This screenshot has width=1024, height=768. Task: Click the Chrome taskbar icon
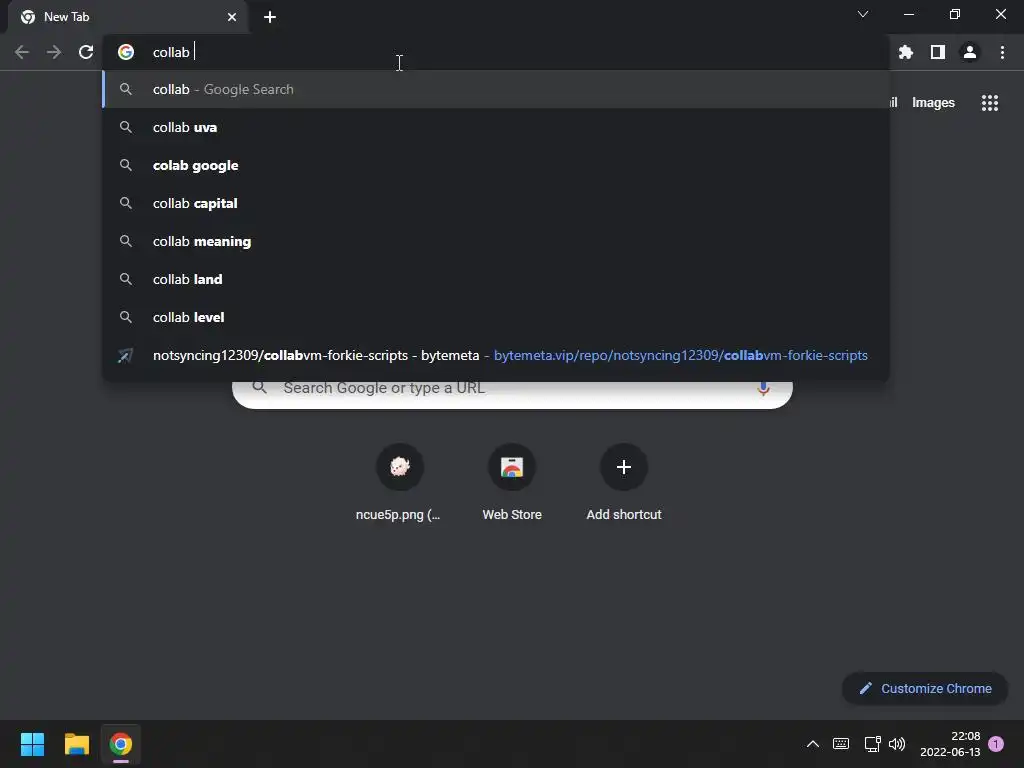(x=121, y=744)
